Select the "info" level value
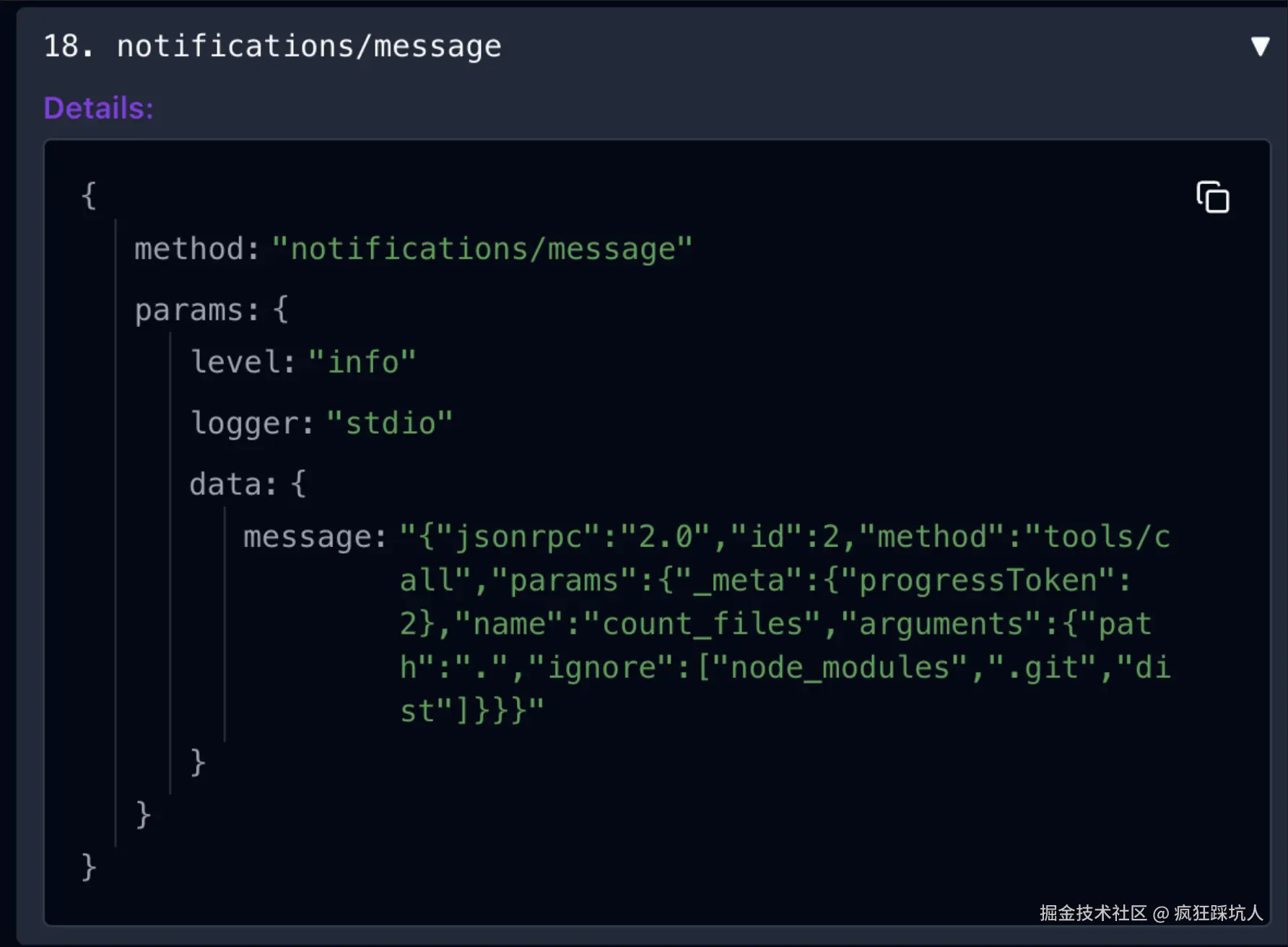1288x947 pixels. pyautogui.click(x=362, y=362)
